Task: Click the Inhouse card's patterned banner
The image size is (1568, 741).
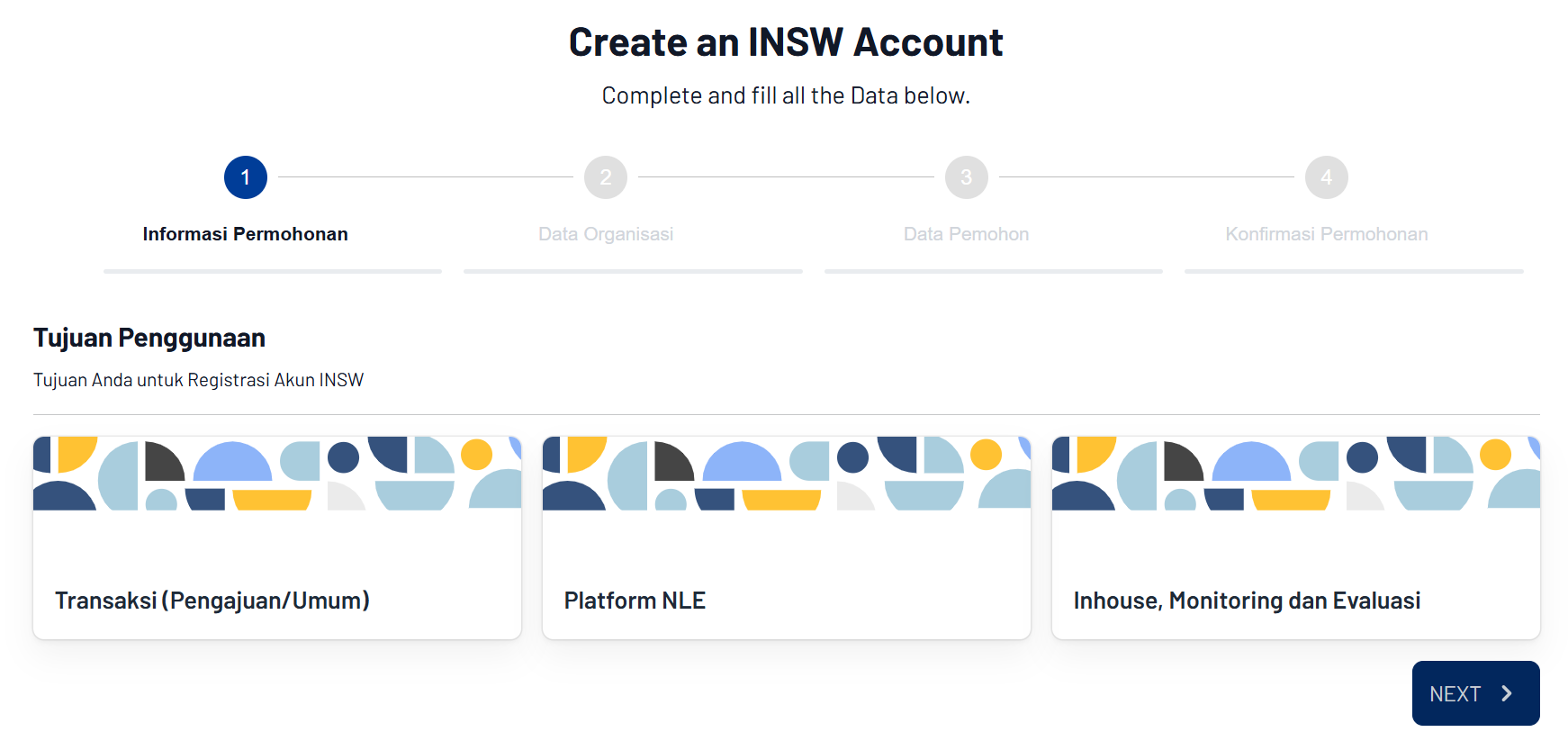Action: point(1296,474)
